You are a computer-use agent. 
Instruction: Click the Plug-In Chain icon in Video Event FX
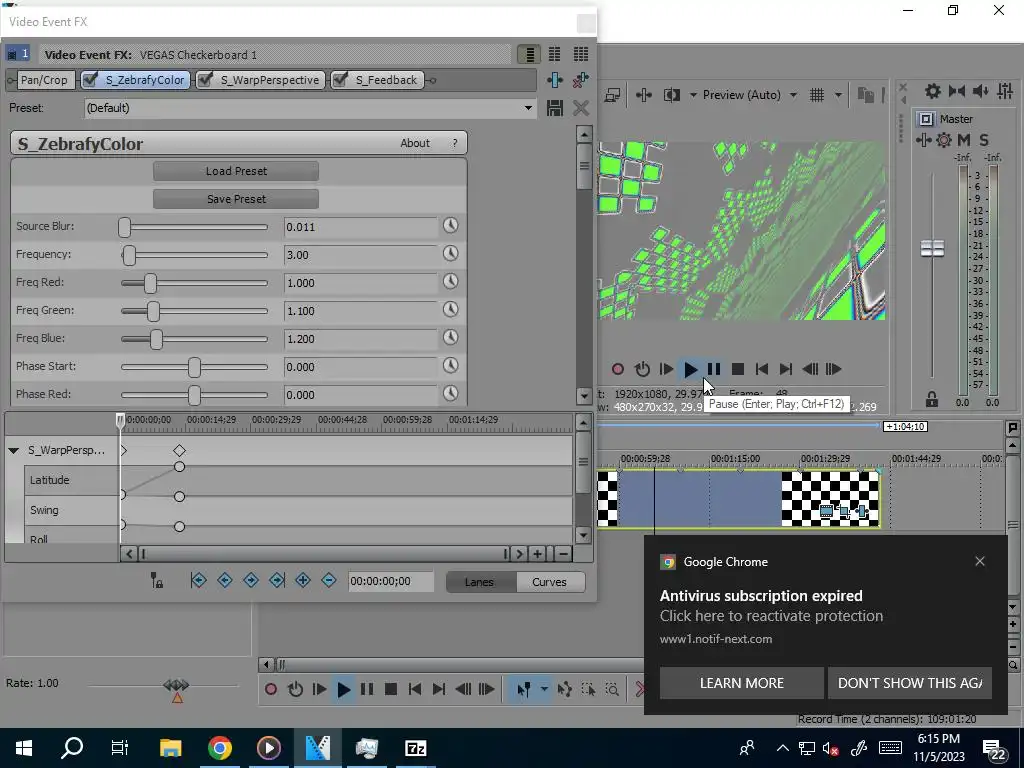tap(554, 80)
